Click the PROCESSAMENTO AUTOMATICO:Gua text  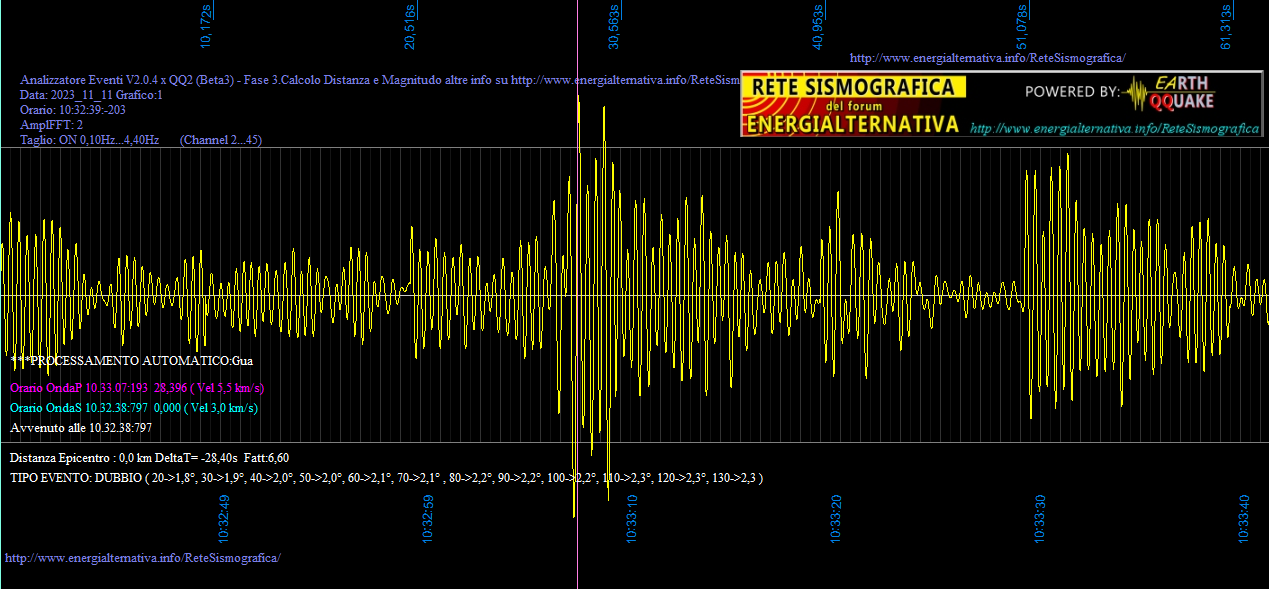[x=132, y=360]
